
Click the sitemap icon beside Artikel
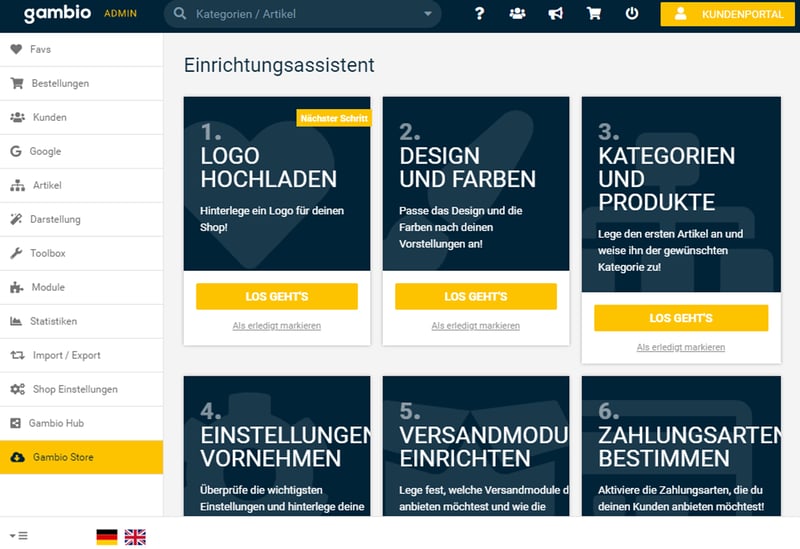17,185
